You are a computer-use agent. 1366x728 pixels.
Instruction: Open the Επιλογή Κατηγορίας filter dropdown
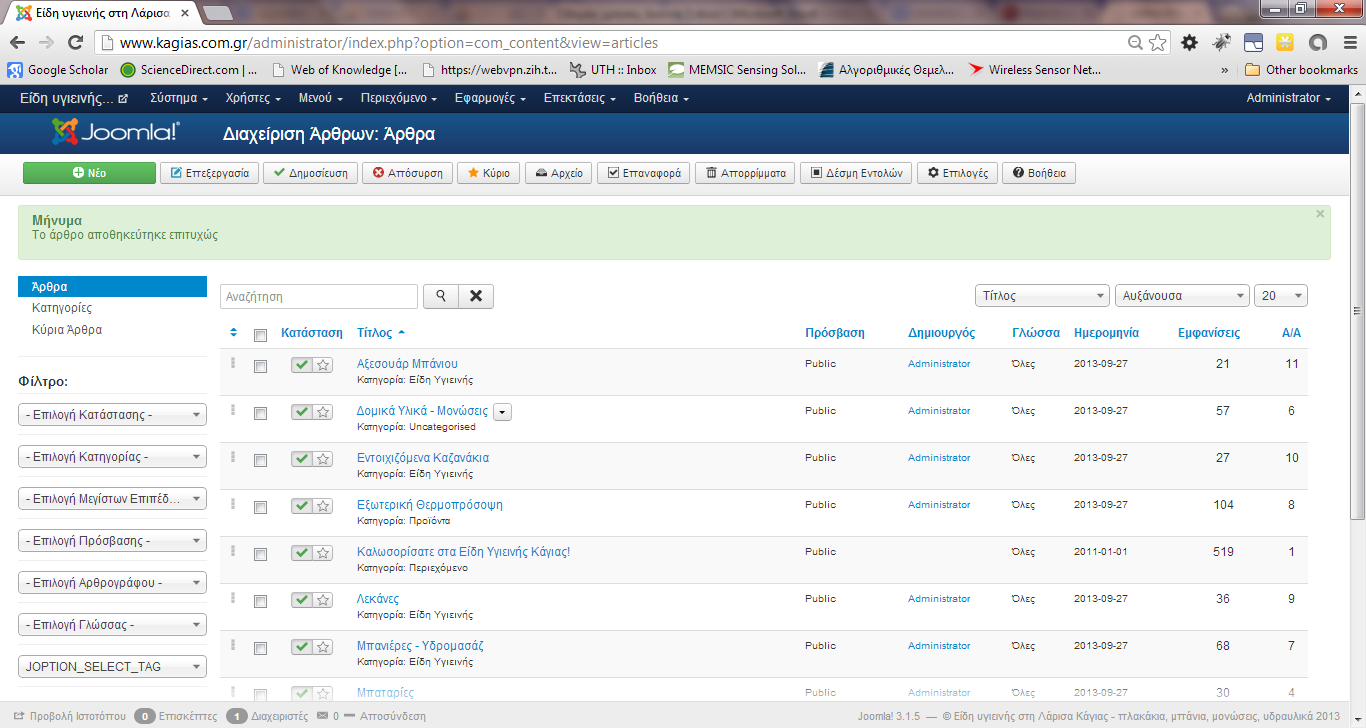(112, 457)
